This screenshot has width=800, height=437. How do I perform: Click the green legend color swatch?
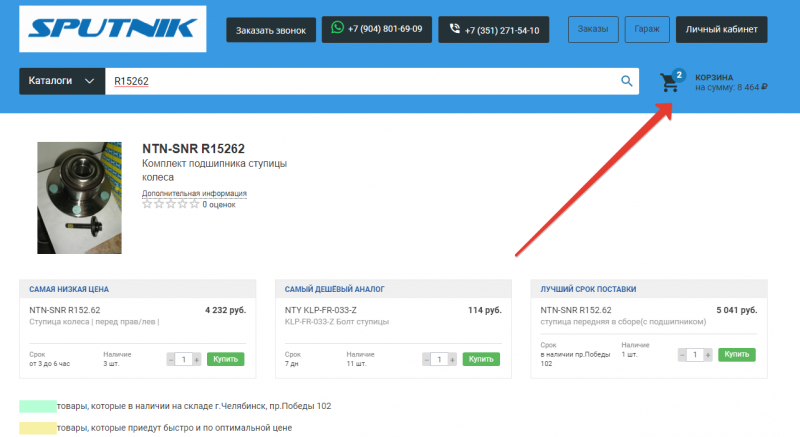click(38, 406)
